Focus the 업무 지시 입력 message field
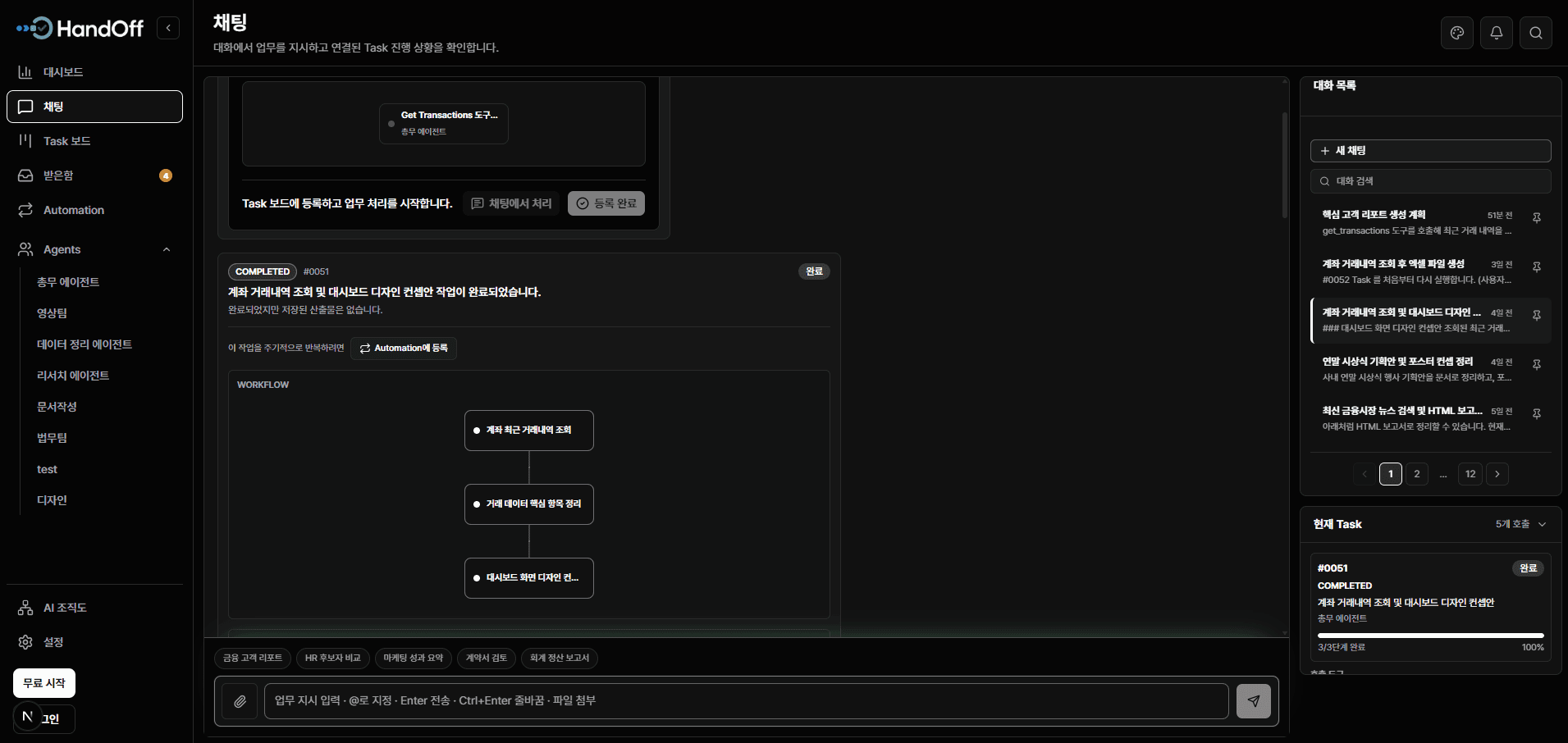This screenshot has height=743, width=1568. [x=746, y=701]
